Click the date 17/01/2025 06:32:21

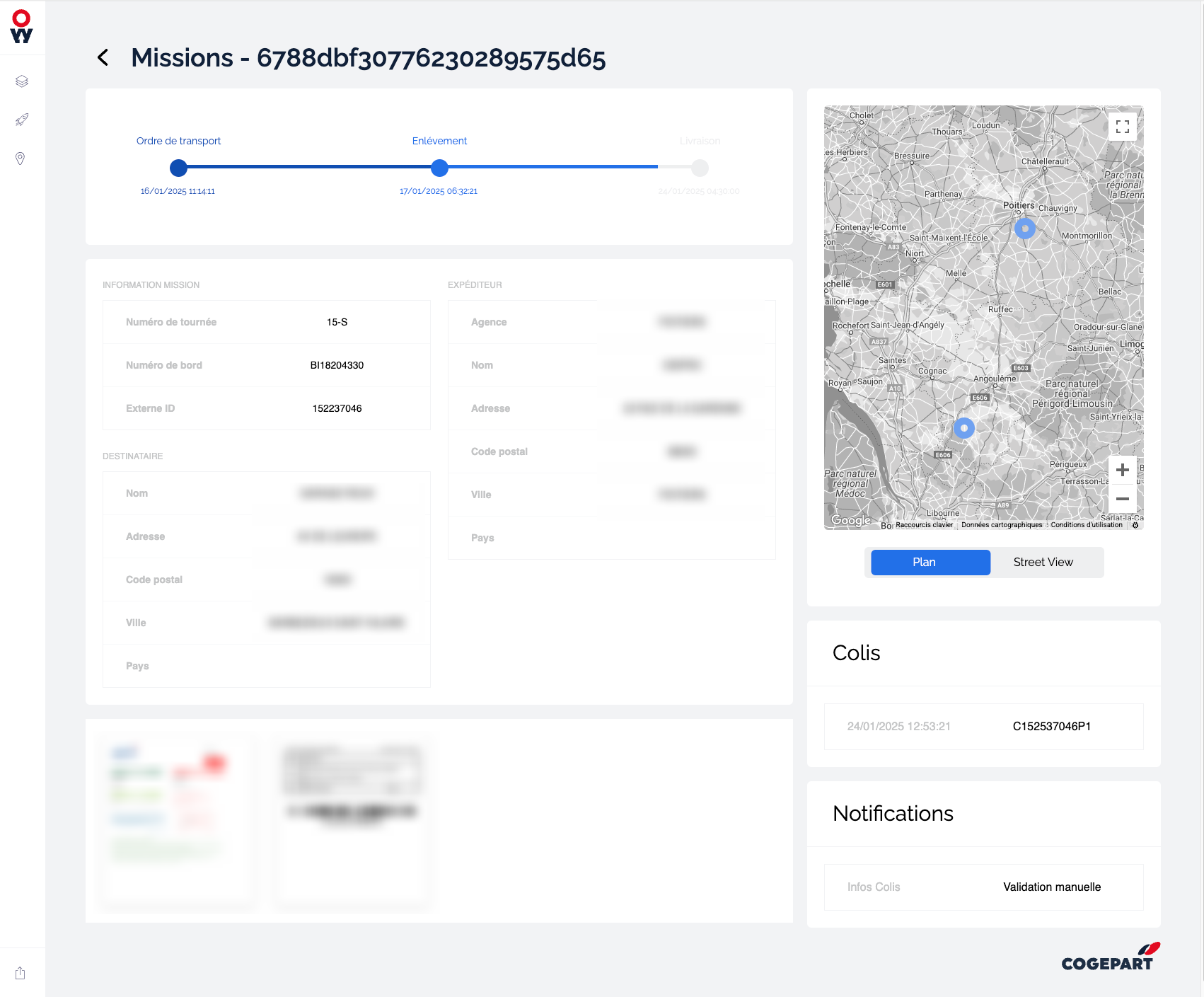pos(439,191)
